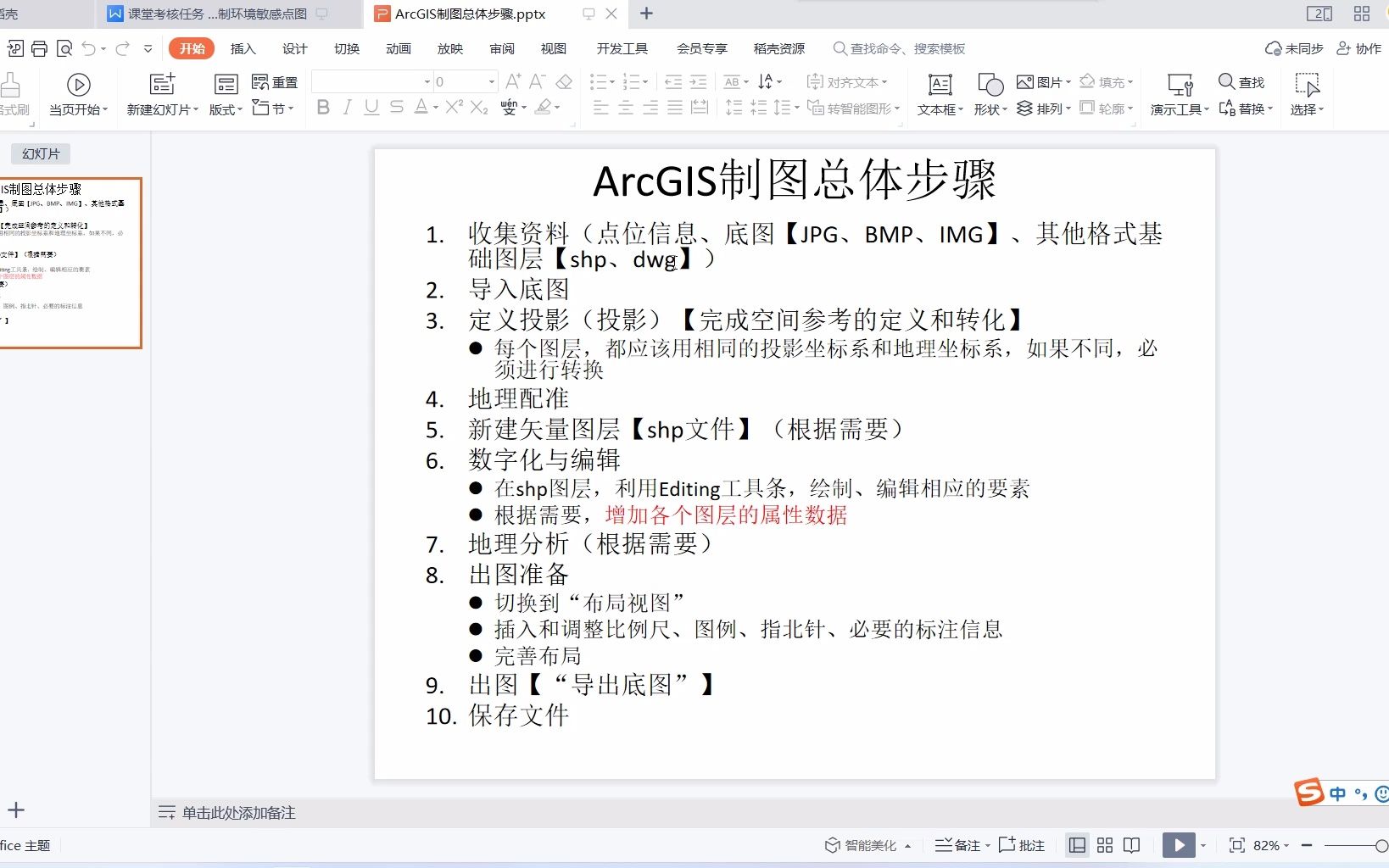
Task: Click the 重置 reset button
Action: point(275,82)
